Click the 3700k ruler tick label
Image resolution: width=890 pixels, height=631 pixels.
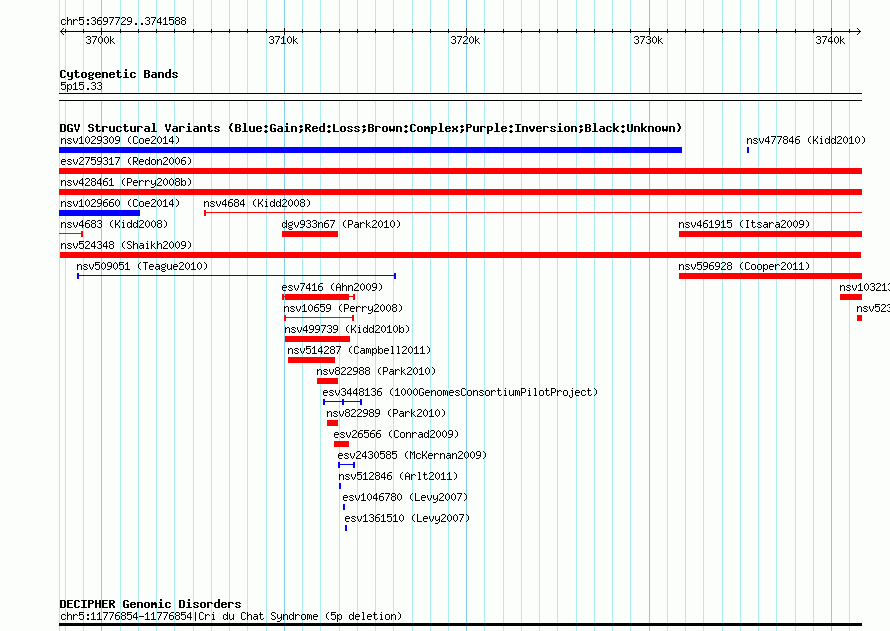(100, 40)
